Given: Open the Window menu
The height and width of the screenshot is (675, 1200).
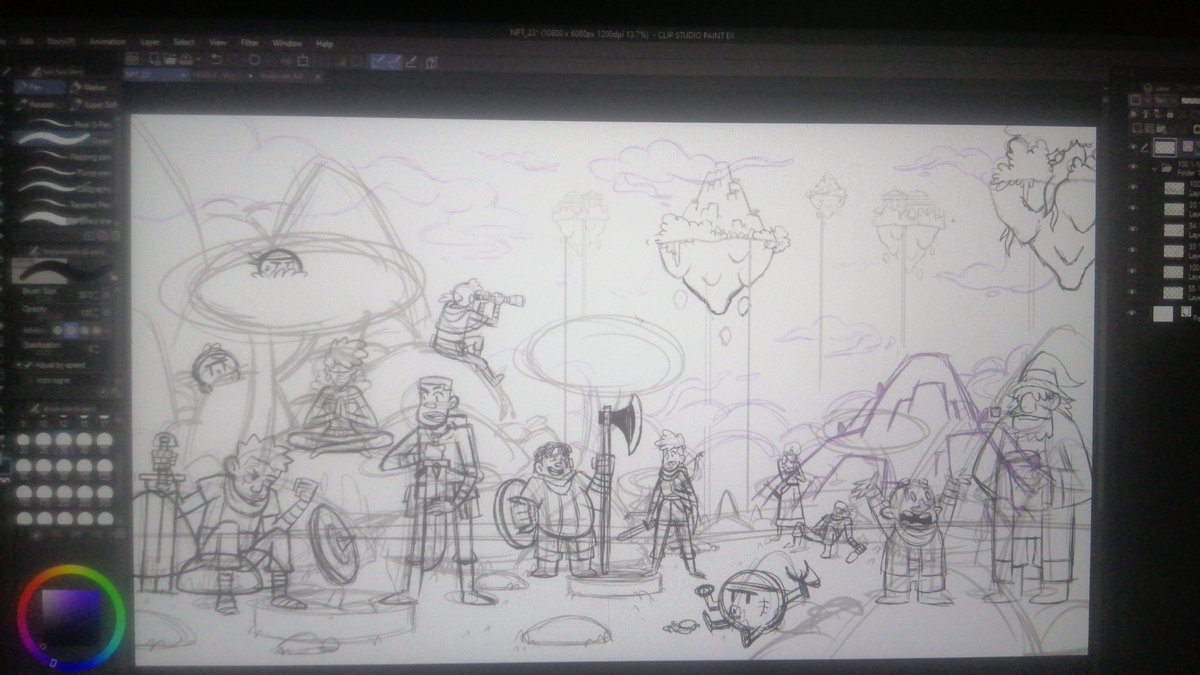Looking at the screenshot, I should tap(287, 43).
